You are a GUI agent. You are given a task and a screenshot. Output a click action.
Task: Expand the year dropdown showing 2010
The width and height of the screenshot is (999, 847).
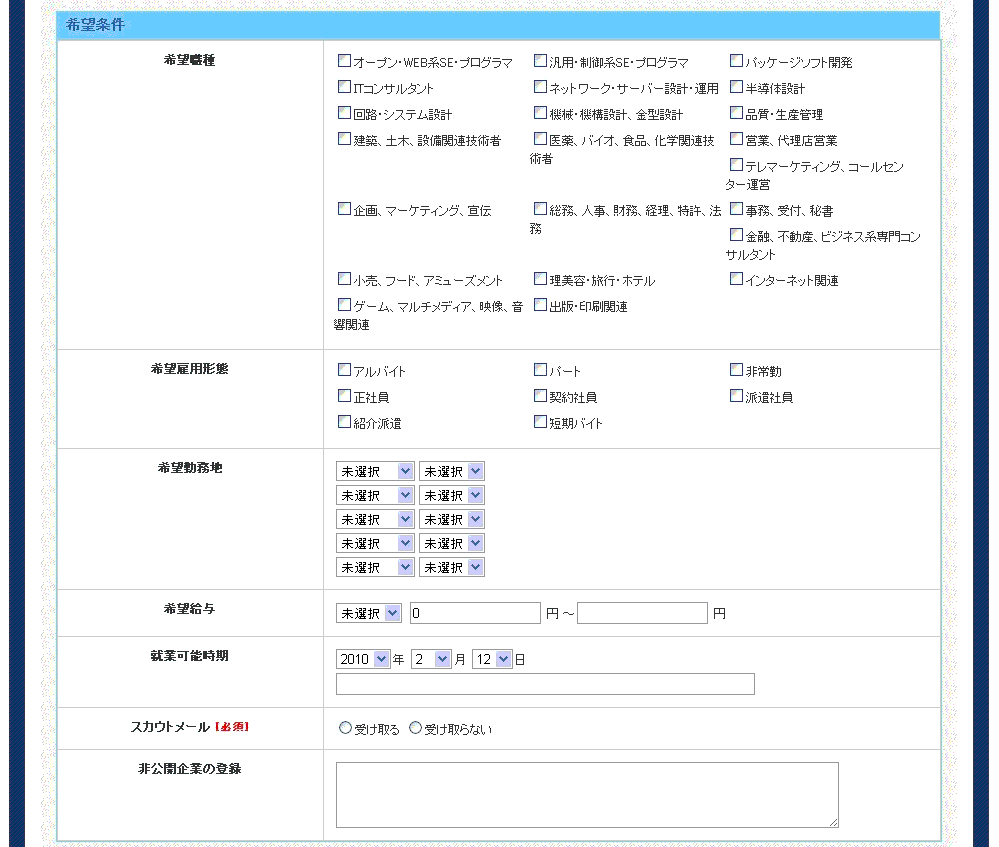(x=364, y=659)
